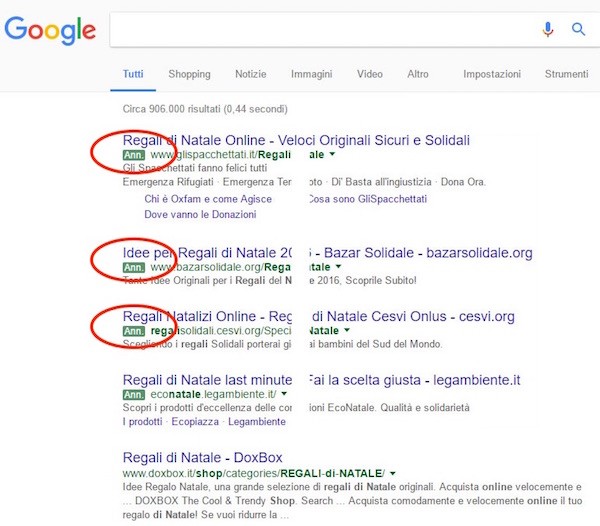Open the Video tab
Image resolution: width=600 pixels, height=526 pixels.
[370, 74]
